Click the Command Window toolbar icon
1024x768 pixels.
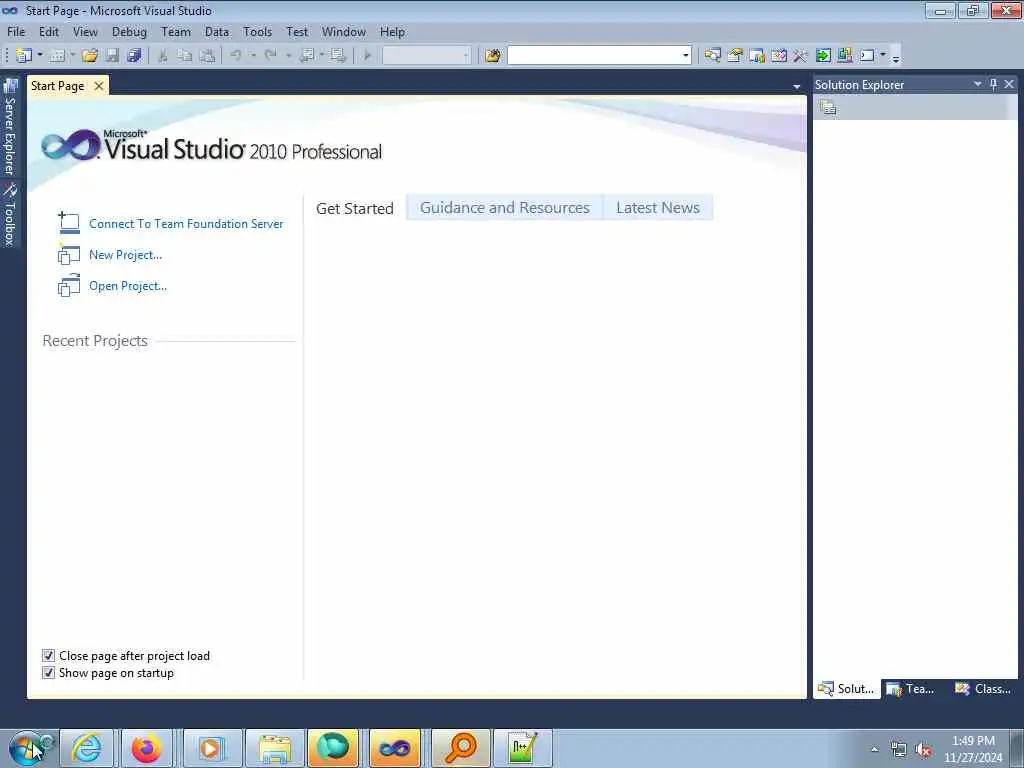click(x=867, y=56)
